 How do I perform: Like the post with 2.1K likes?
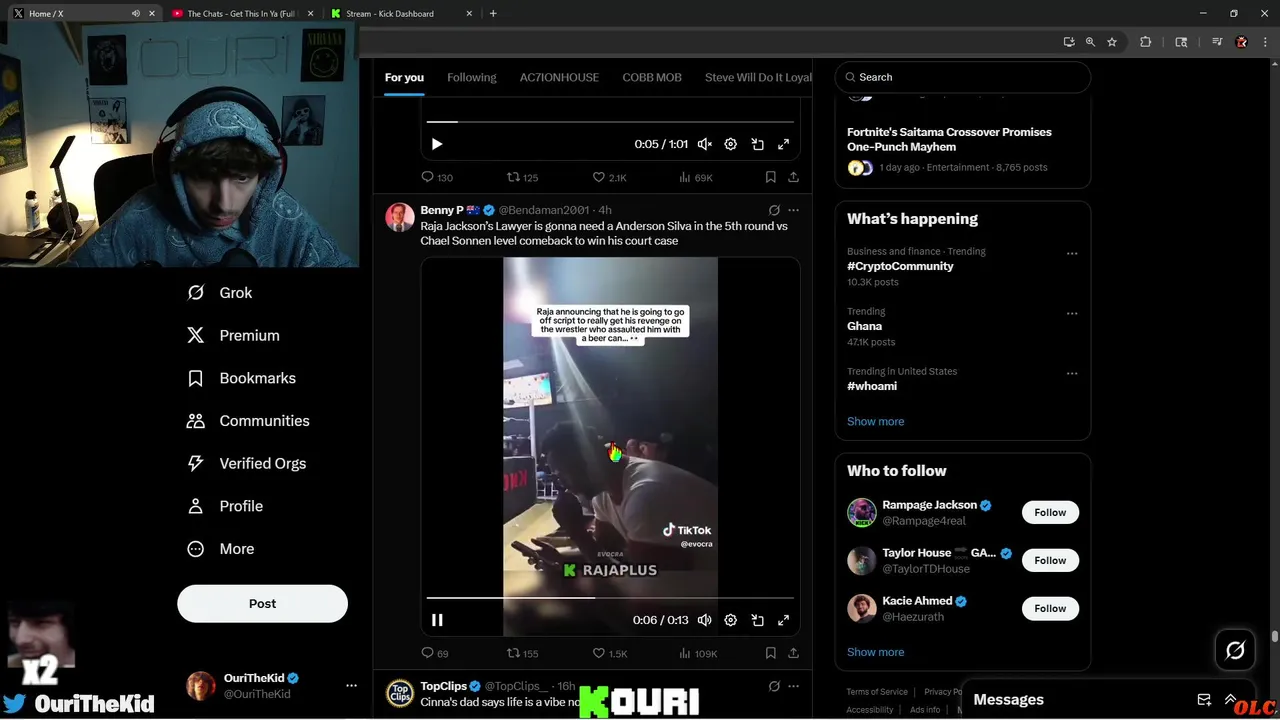tap(609, 177)
